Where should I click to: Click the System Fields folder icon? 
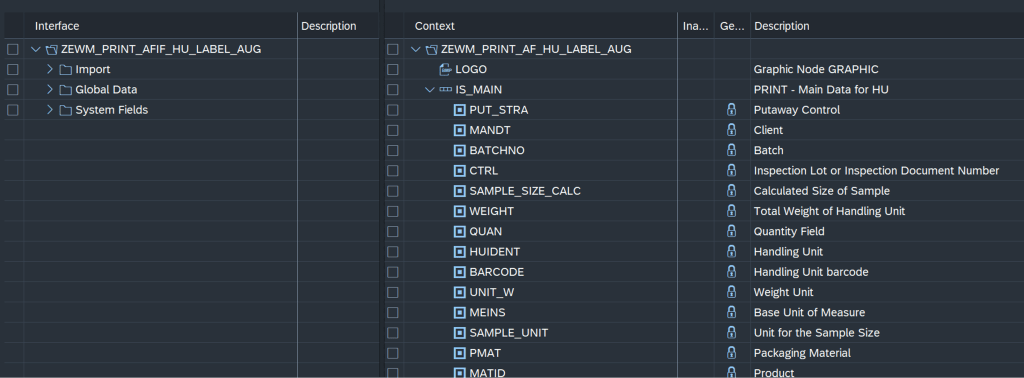[65, 110]
